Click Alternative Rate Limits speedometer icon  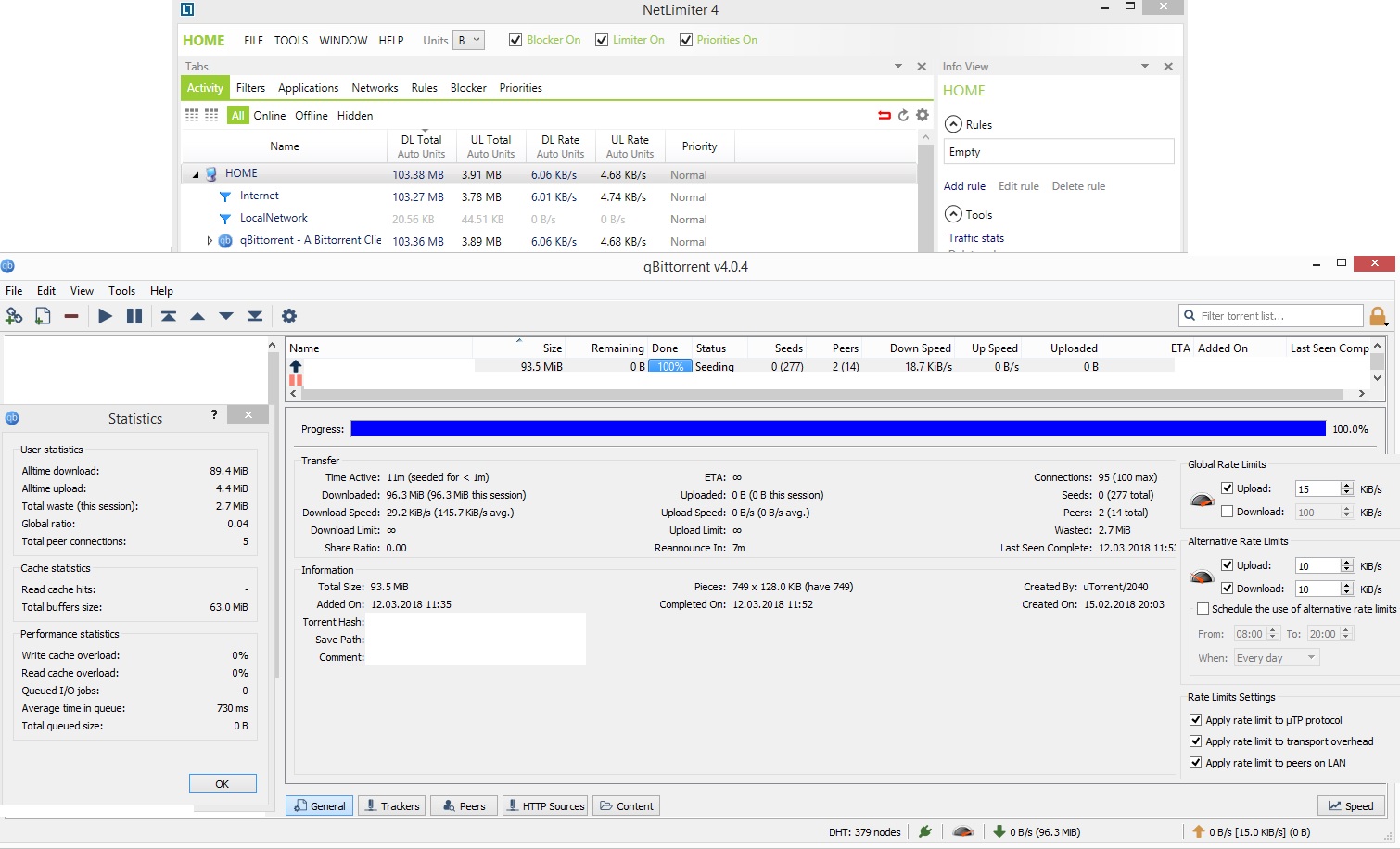[1202, 577]
